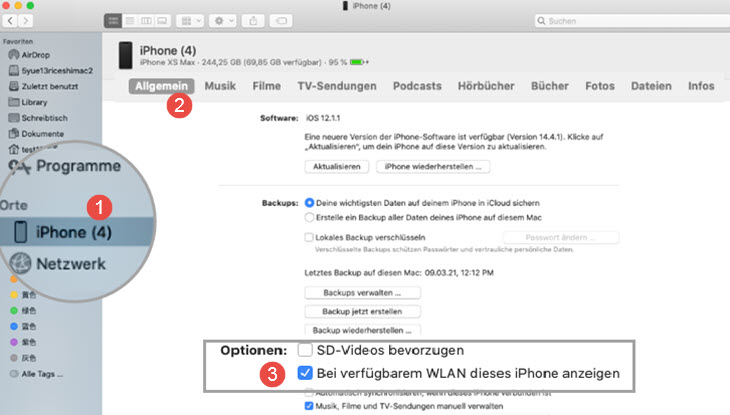
Task: Select iCloud backup radio option
Action: point(309,203)
